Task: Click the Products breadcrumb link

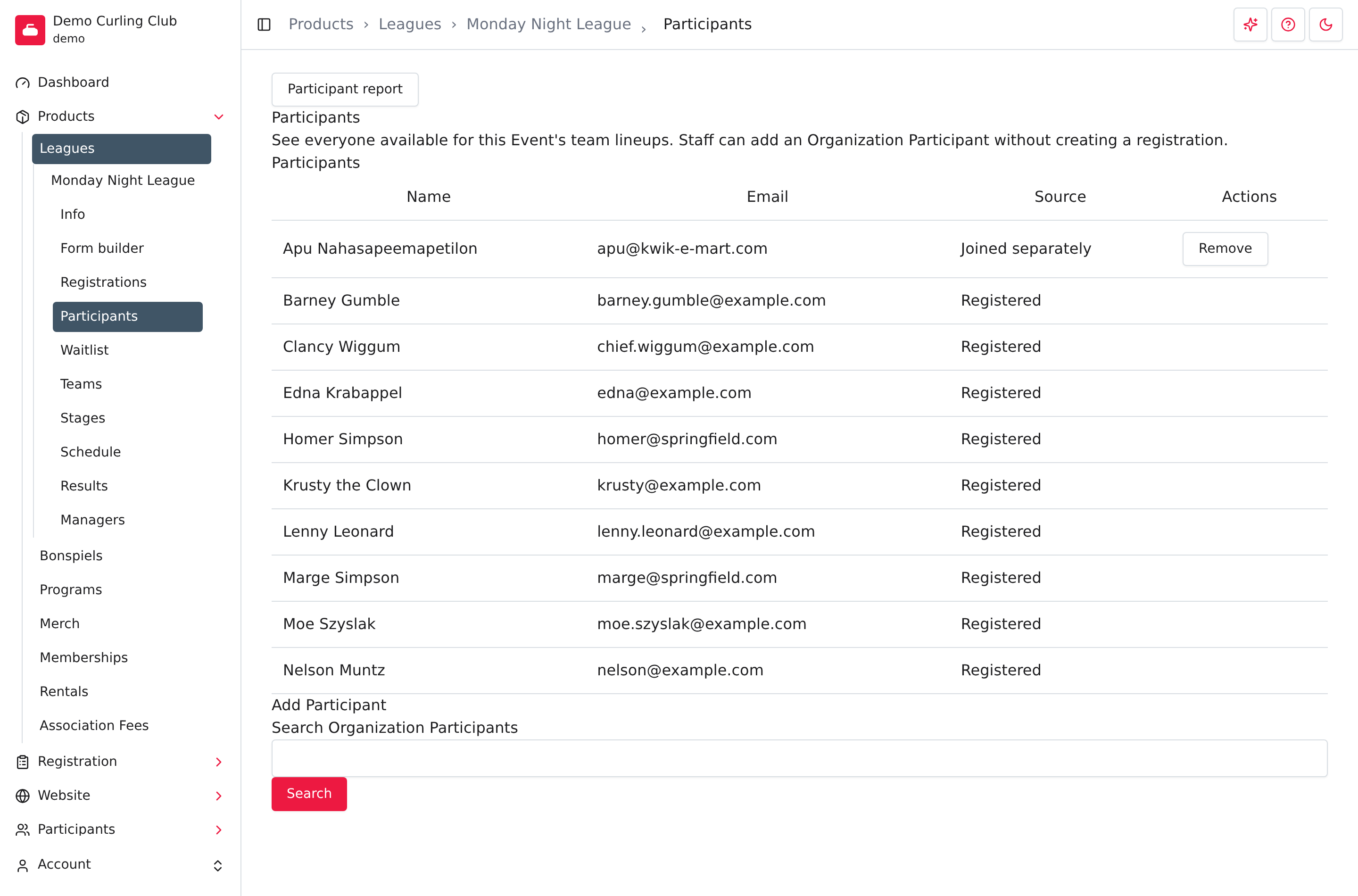Action: click(321, 24)
